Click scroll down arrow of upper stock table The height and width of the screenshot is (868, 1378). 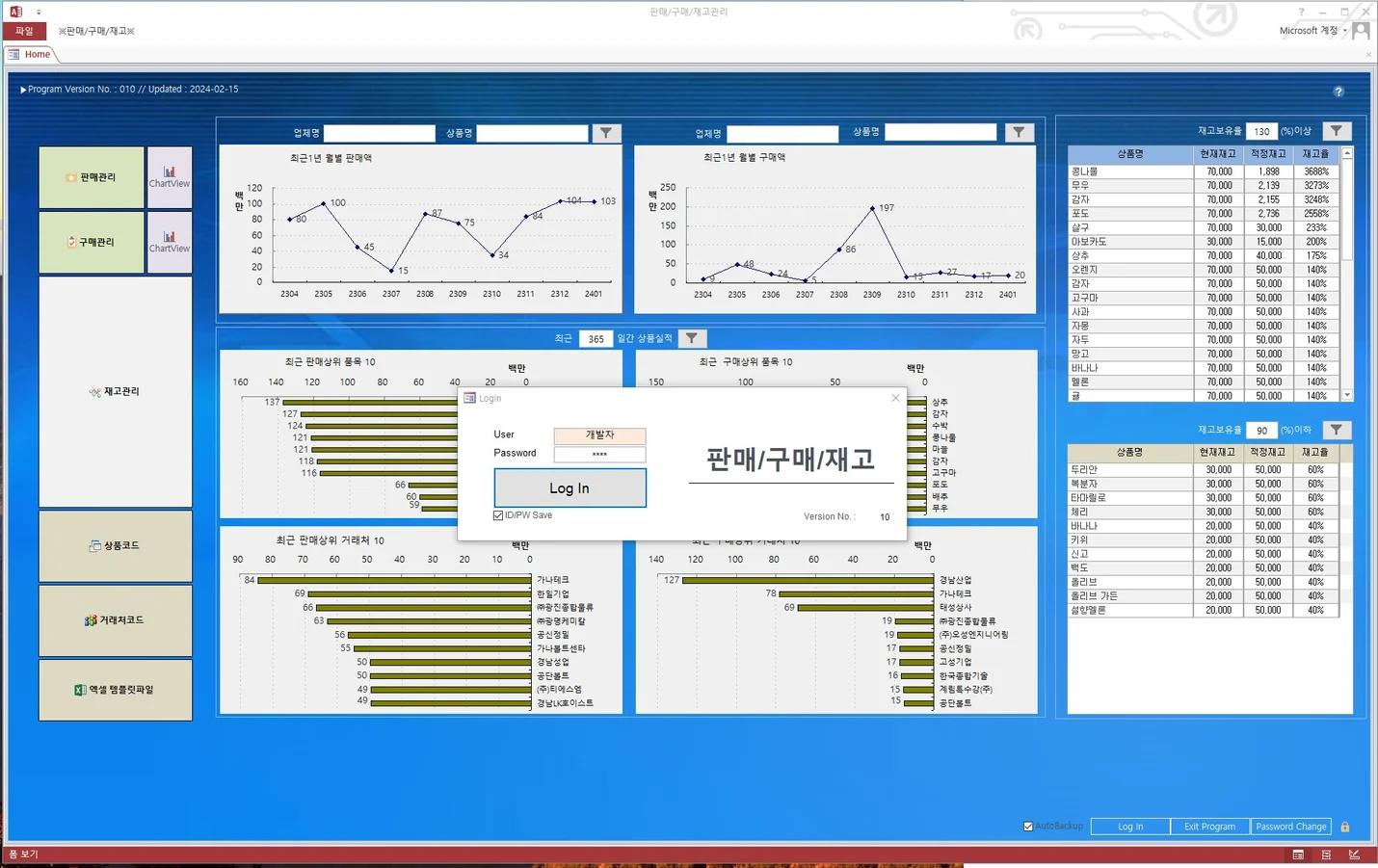pos(1347,395)
